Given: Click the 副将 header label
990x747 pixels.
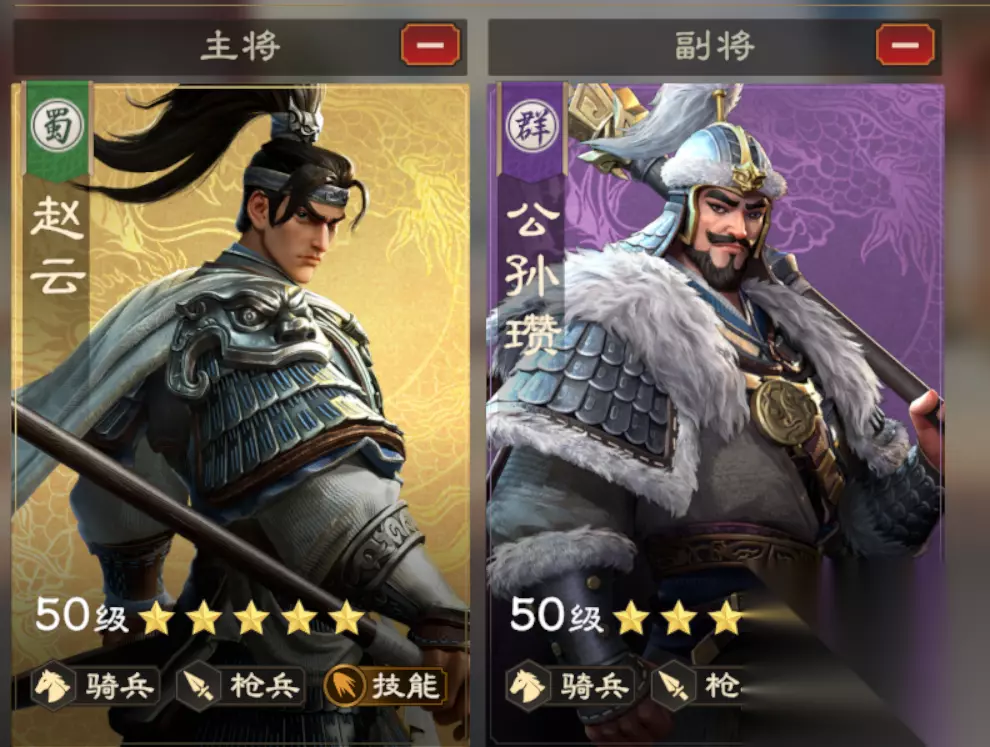Looking at the screenshot, I should (714, 46).
